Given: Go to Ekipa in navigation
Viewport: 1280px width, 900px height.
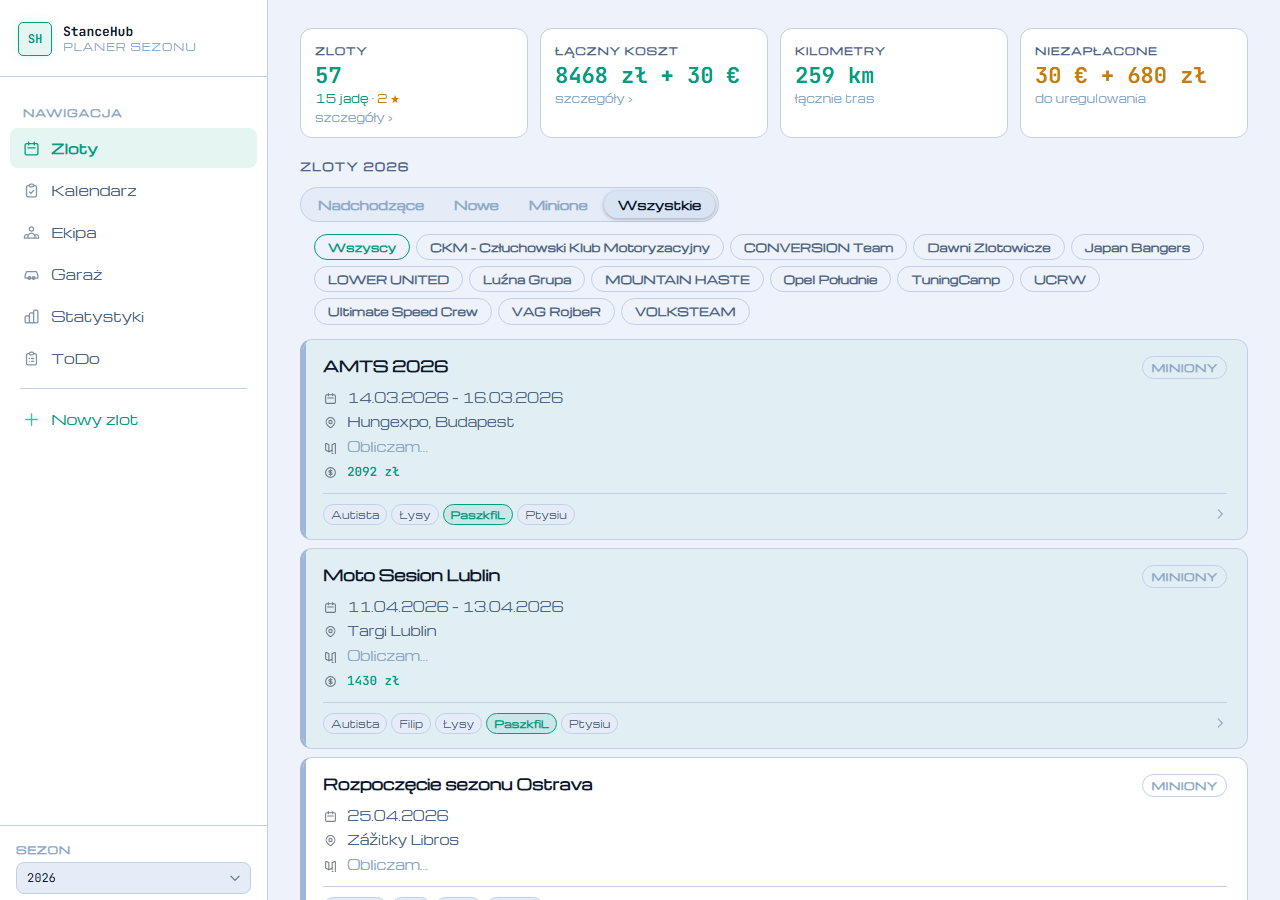Looking at the screenshot, I should (x=133, y=233).
